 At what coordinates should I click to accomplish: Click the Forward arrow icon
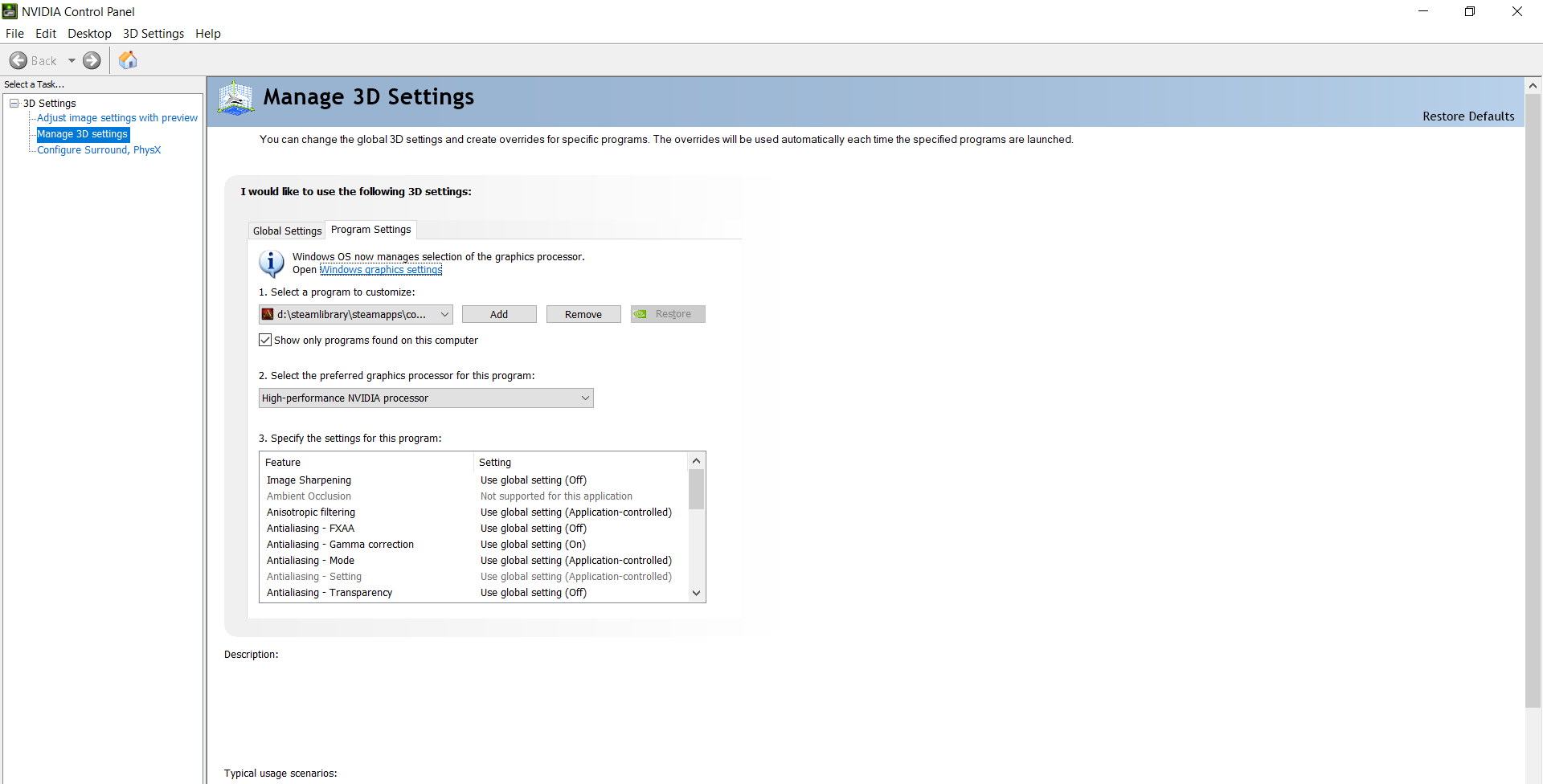pos(92,60)
